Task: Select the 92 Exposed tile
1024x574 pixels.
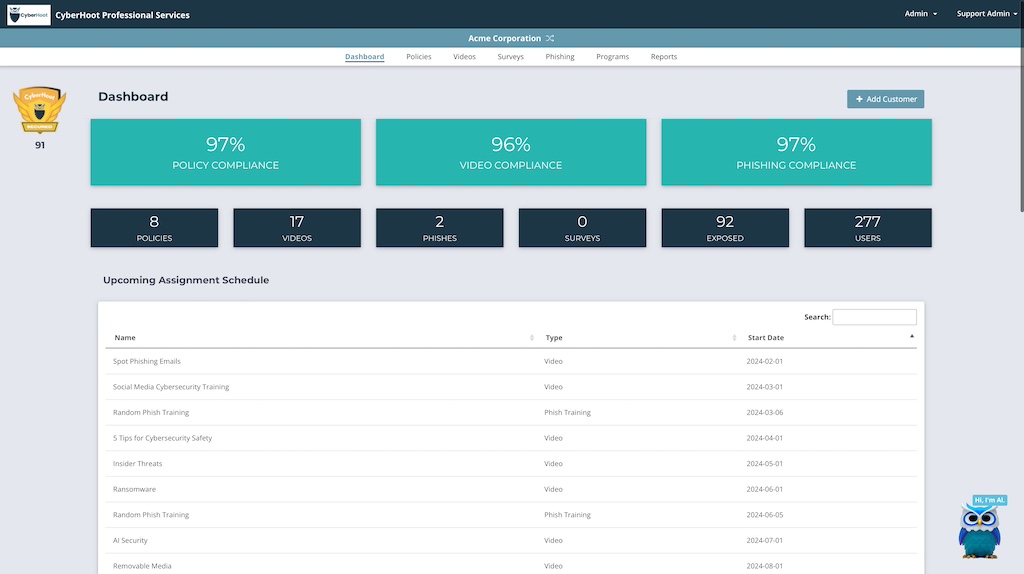Action: (x=725, y=228)
